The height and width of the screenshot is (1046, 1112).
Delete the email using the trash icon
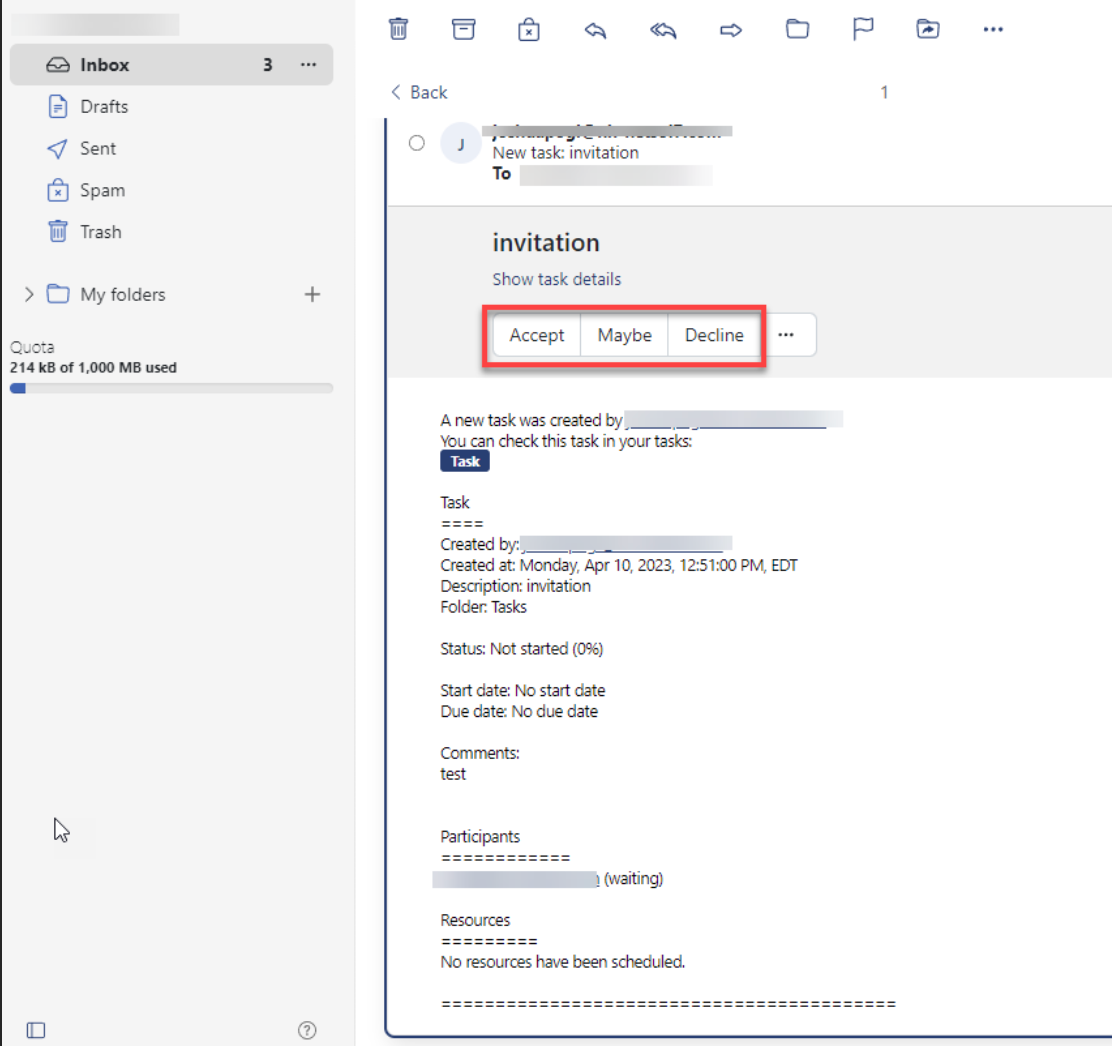click(398, 29)
